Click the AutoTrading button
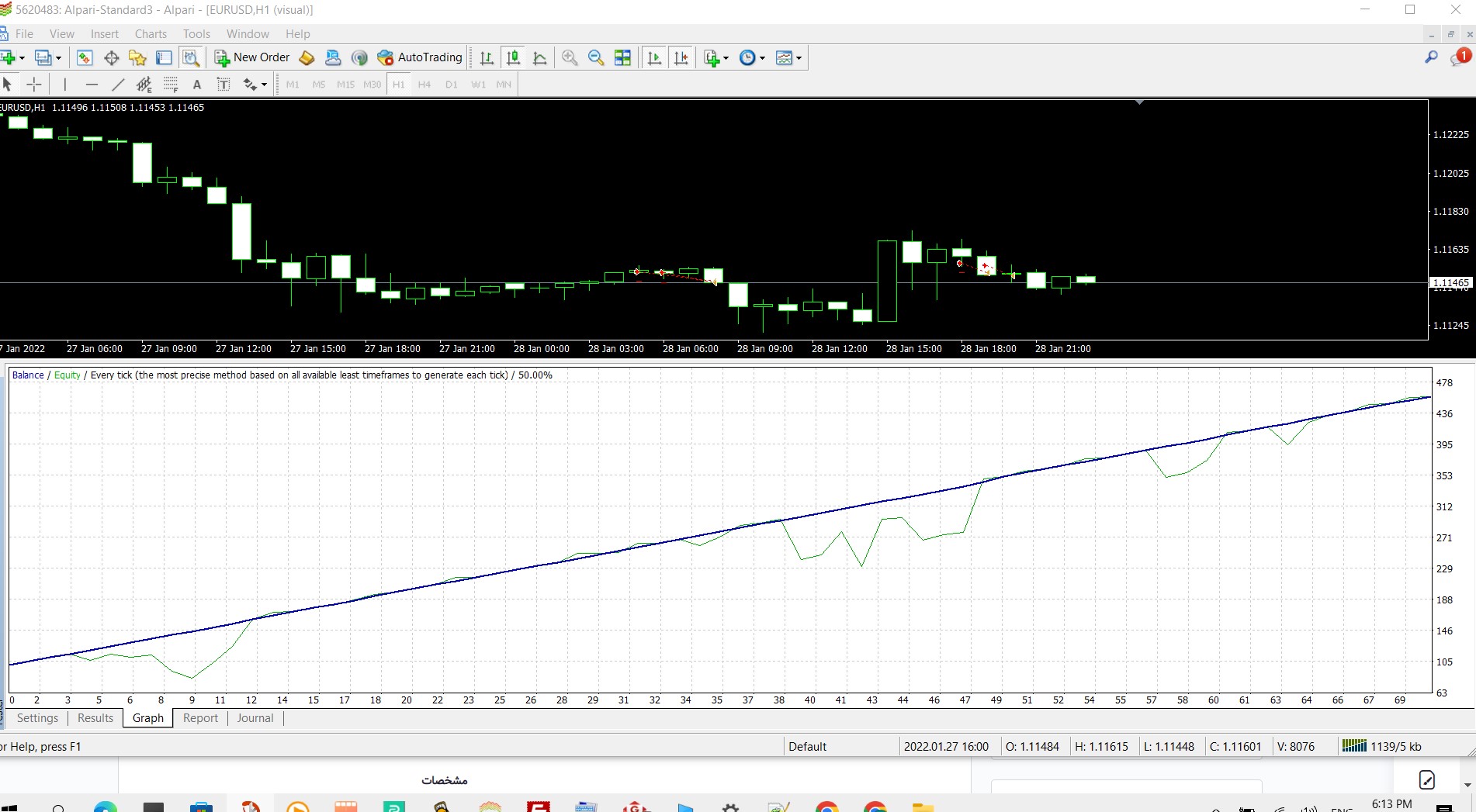 (420, 57)
